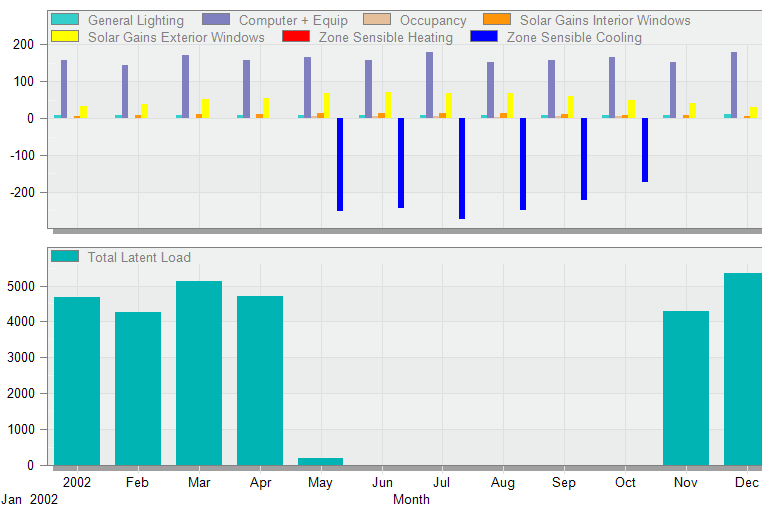The image size is (762, 508).
Task: Click the Zone Sensible Heating red swatch
Action: pos(295,36)
